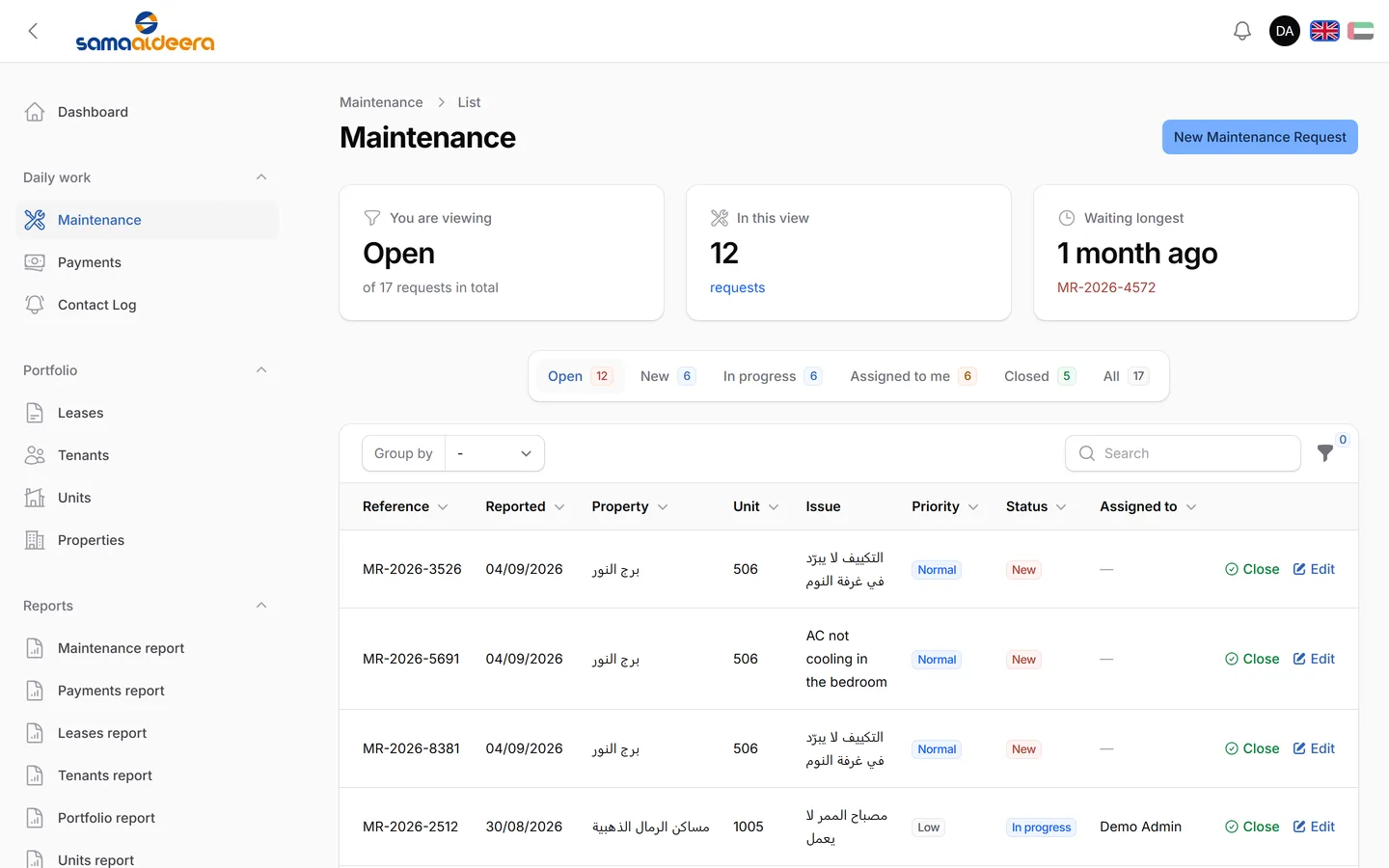
Task: Select the Closed tab
Action: [x=1040, y=376]
